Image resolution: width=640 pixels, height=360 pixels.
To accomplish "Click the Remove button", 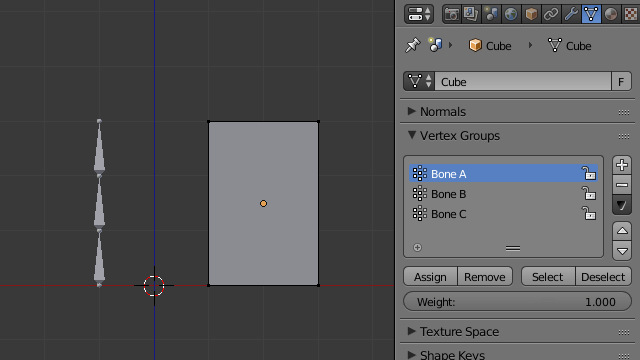I will click(485, 277).
